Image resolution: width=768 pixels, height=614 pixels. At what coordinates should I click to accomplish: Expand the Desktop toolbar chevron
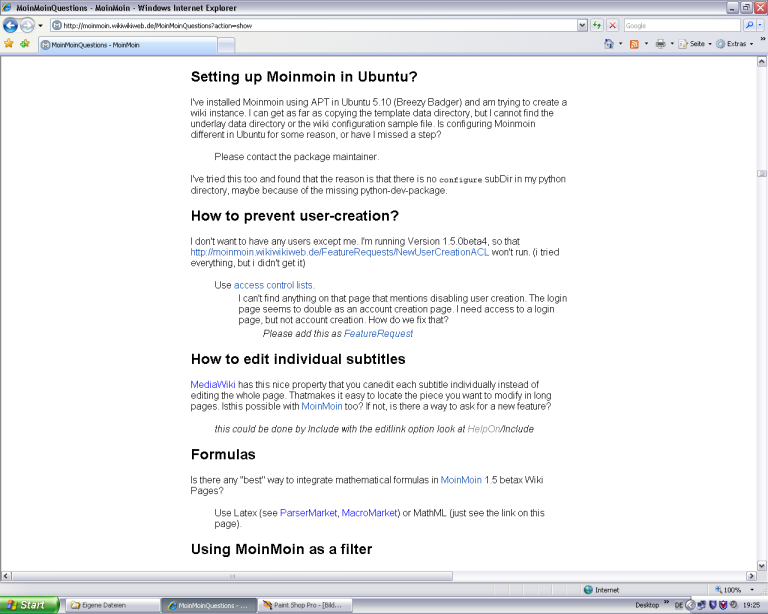[666, 602]
